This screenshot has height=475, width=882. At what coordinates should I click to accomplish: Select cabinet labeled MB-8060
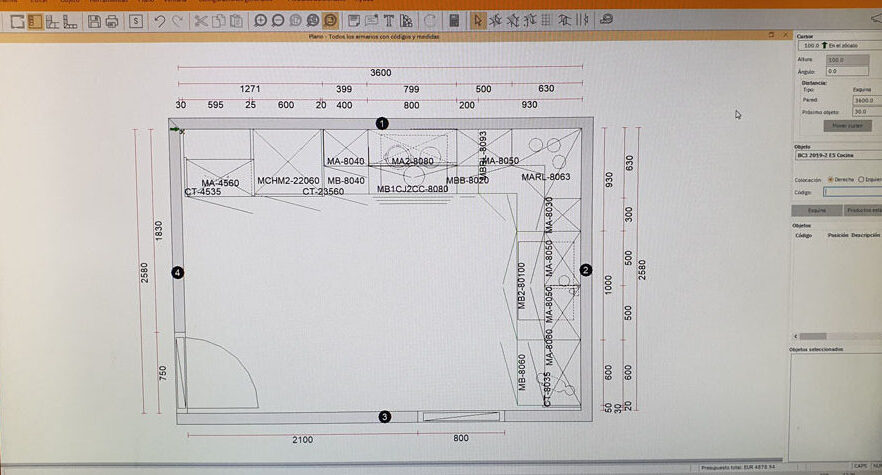[x=522, y=373]
